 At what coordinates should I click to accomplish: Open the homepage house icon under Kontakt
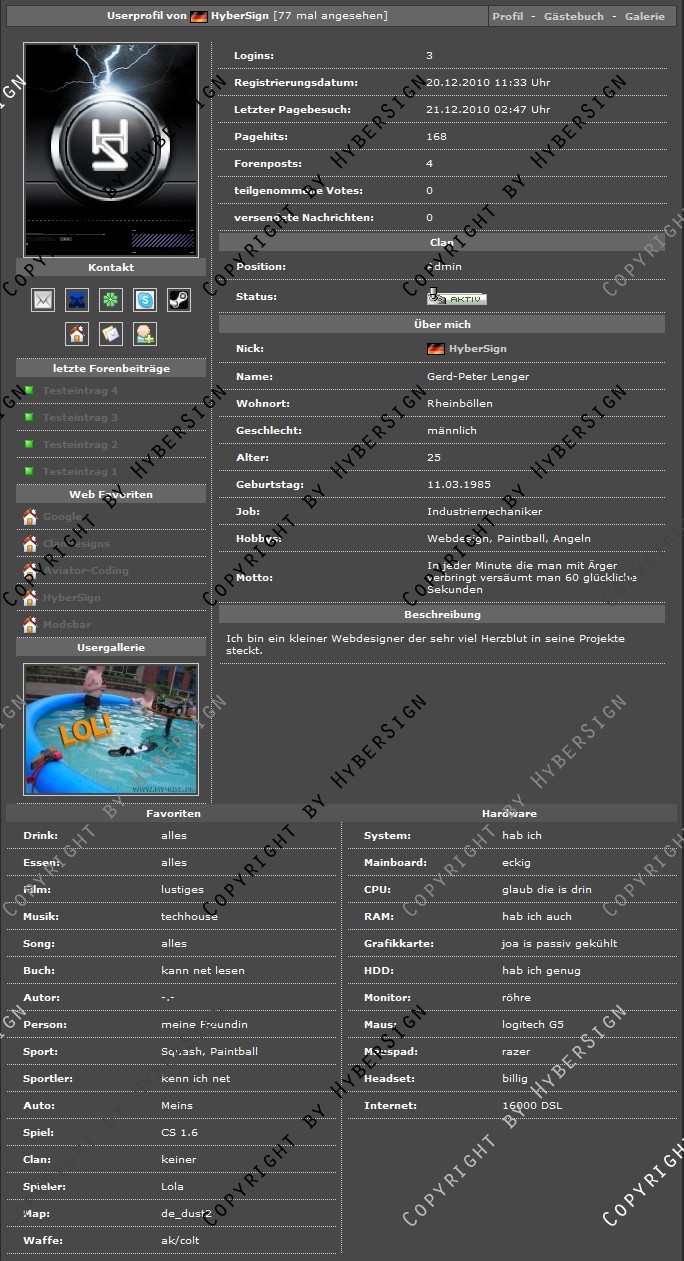pyautogui.click(x=77, y=334)
